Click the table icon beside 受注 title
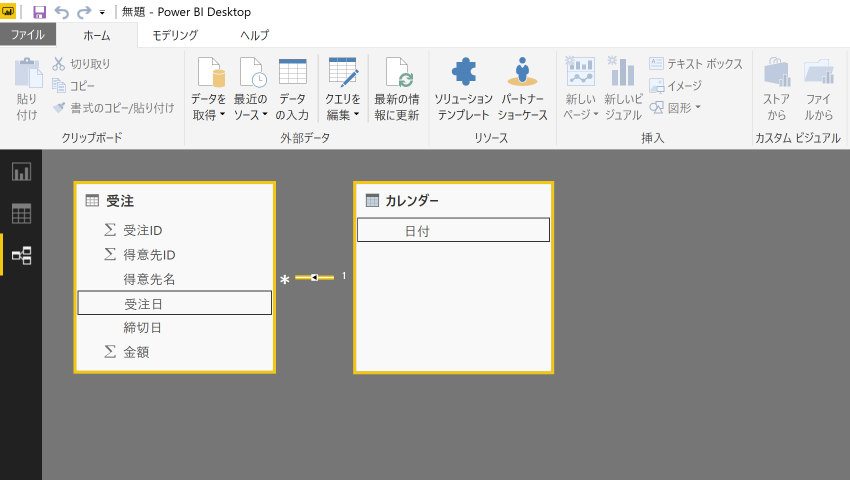Image resolution: width=850 pixels, height=480 pixels. point(92,201)
